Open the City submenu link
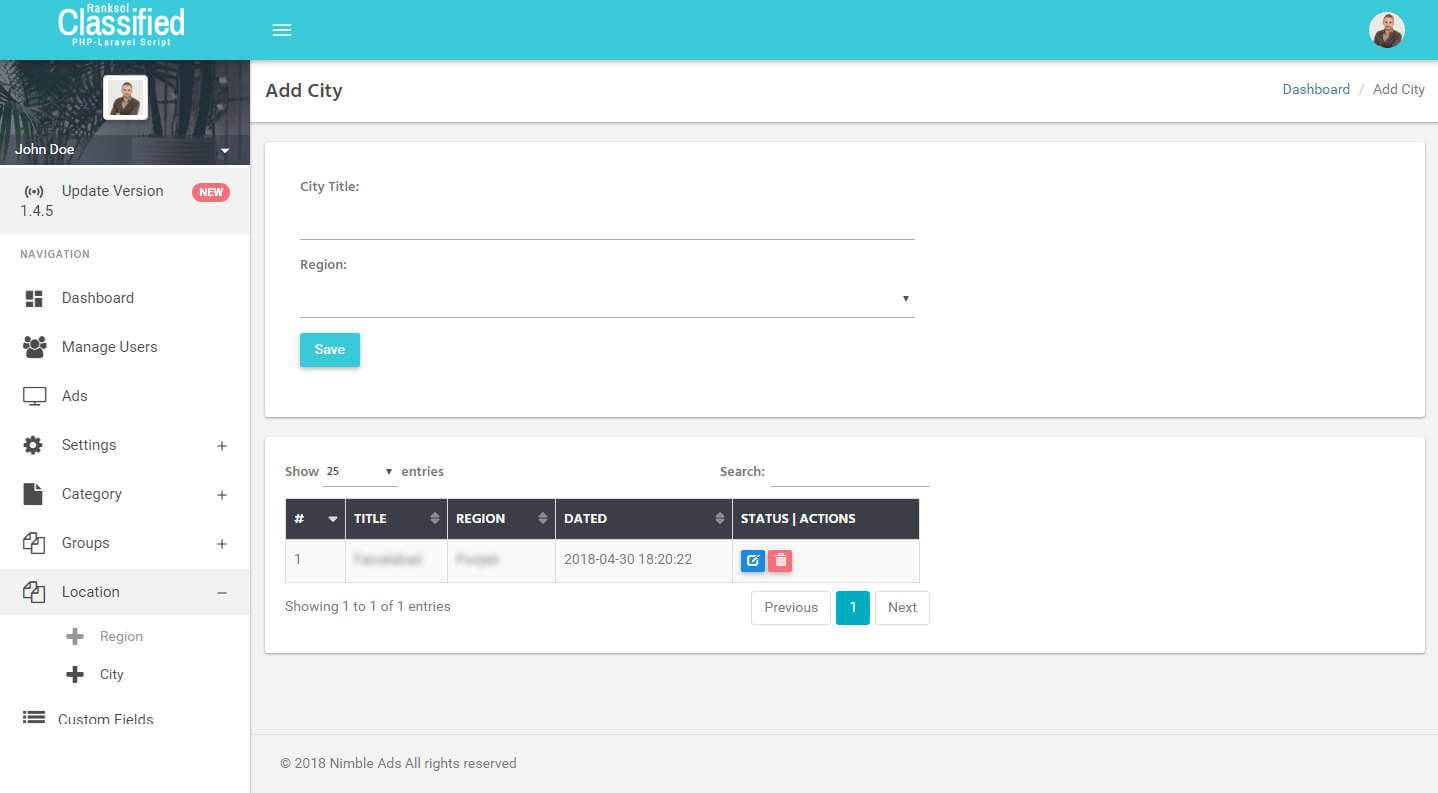 [x=111, y=674]
